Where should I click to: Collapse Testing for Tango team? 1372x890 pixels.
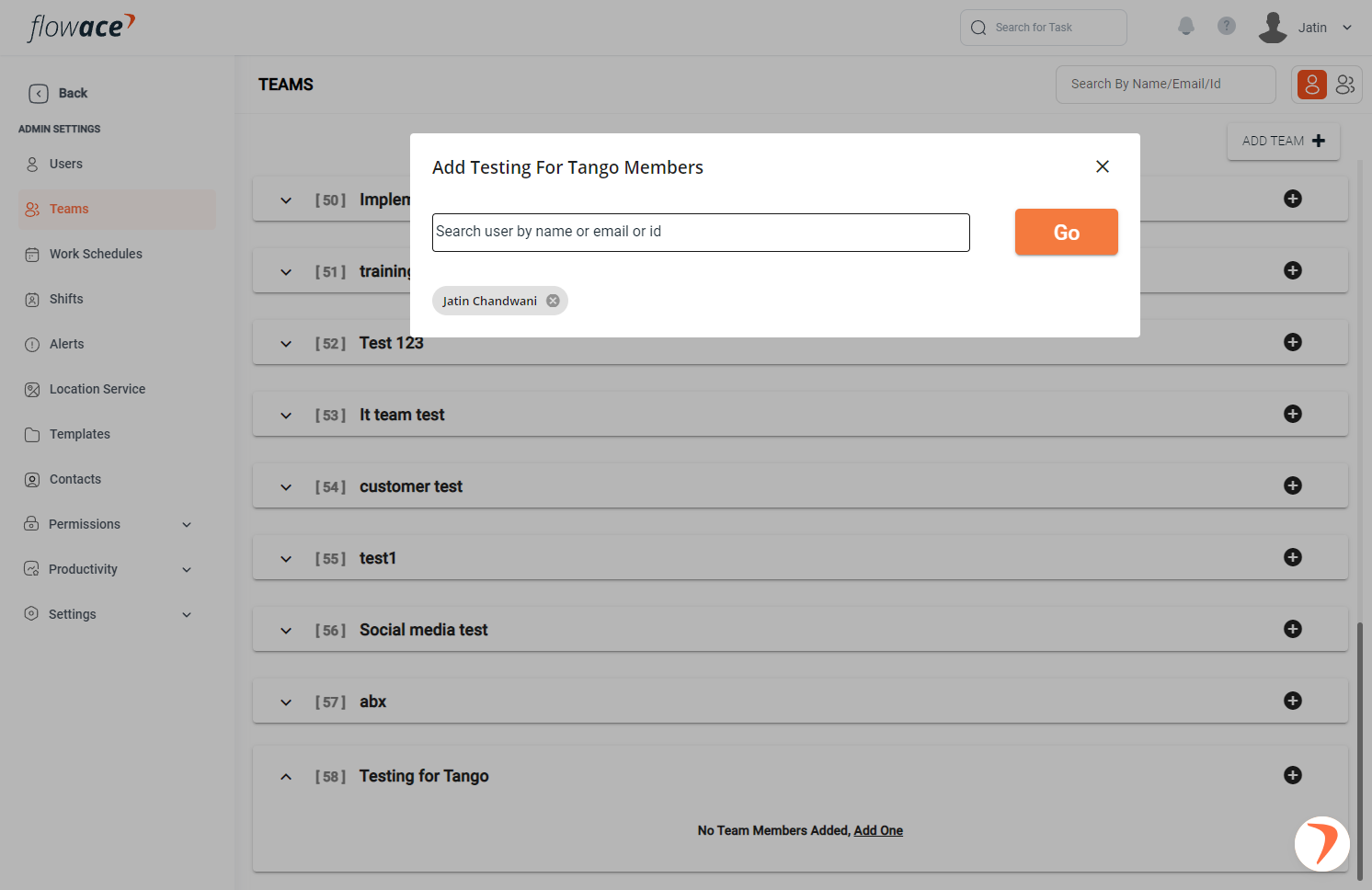[286, 777]
